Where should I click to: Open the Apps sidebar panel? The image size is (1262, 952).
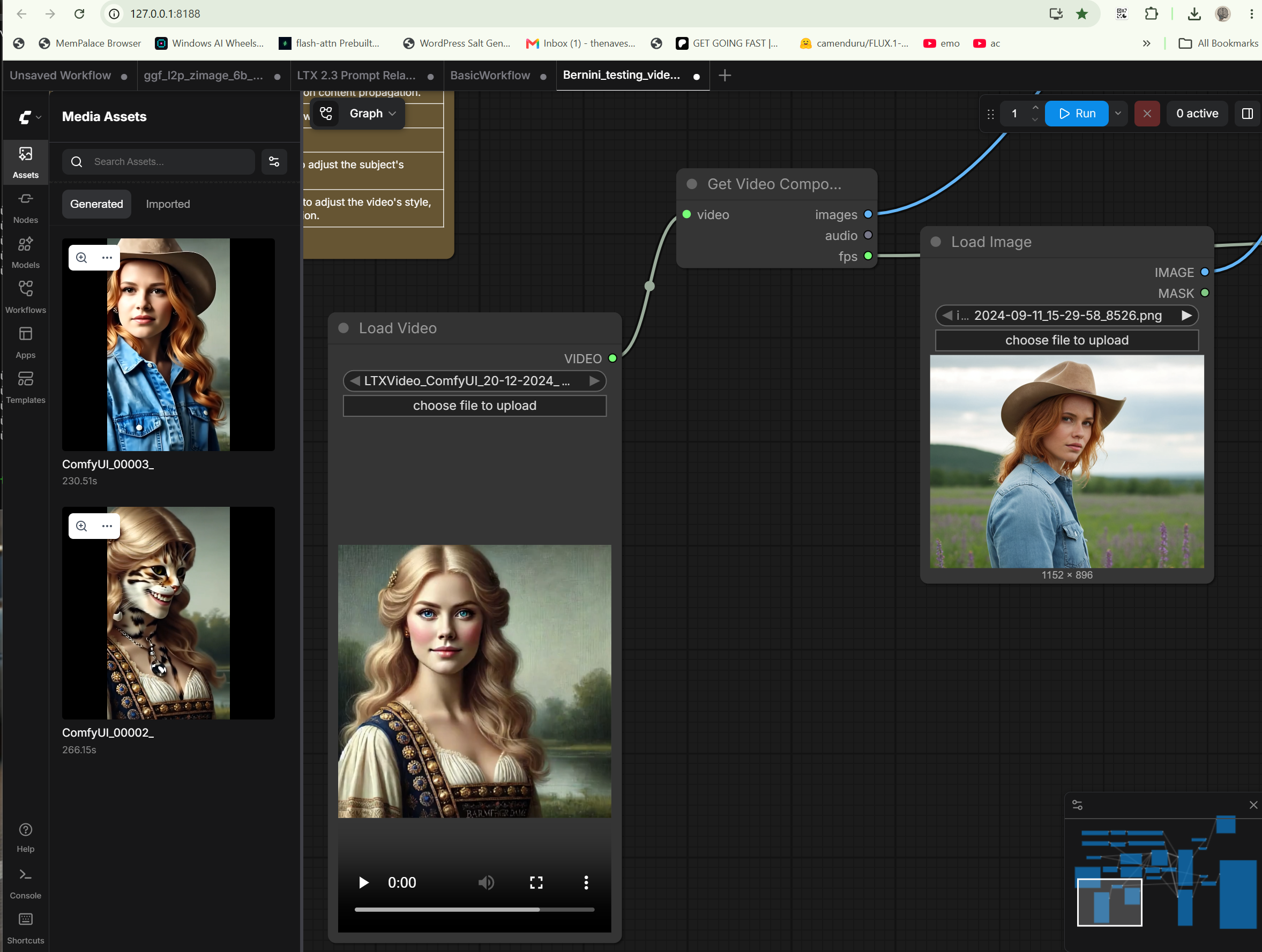point(26,343)
